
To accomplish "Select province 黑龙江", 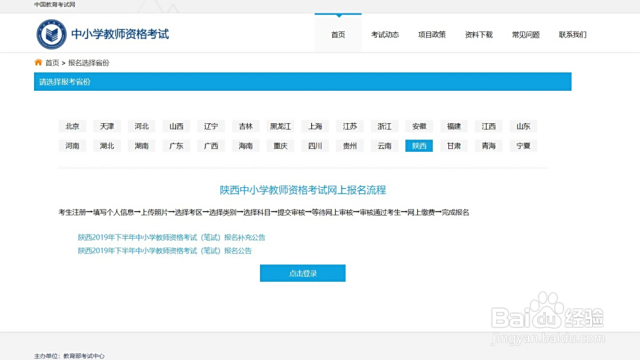I will 280,126.
